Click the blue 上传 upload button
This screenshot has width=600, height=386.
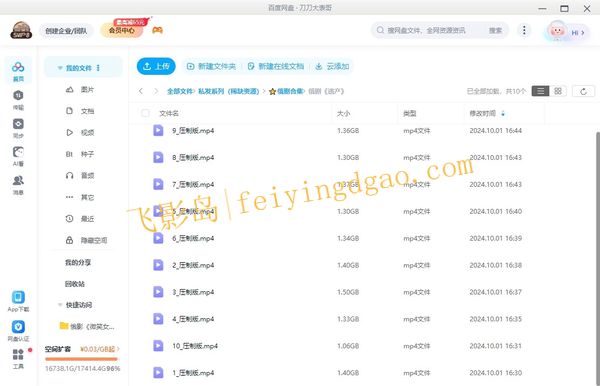pos(156,66)
